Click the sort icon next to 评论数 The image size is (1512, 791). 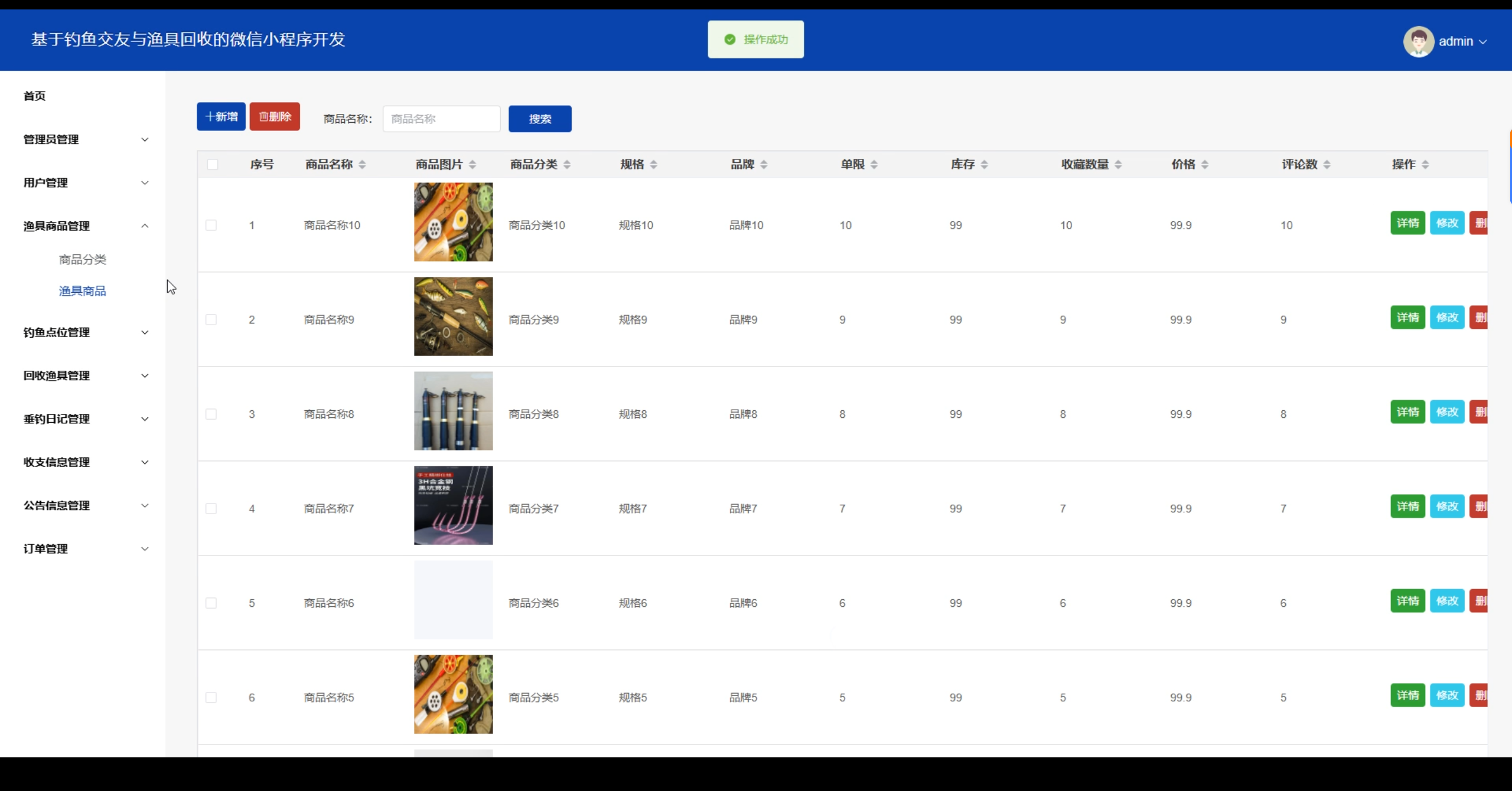(x=1327, y=165)
